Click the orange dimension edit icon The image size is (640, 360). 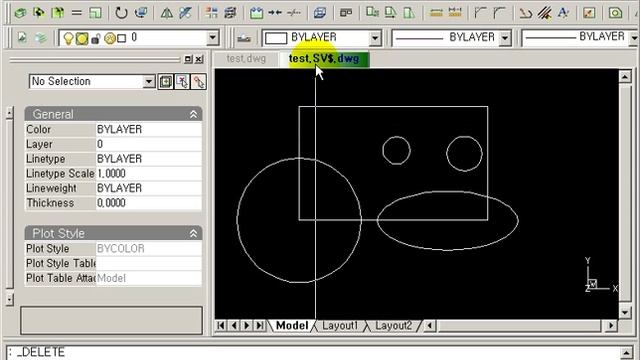tap(436, 13)
